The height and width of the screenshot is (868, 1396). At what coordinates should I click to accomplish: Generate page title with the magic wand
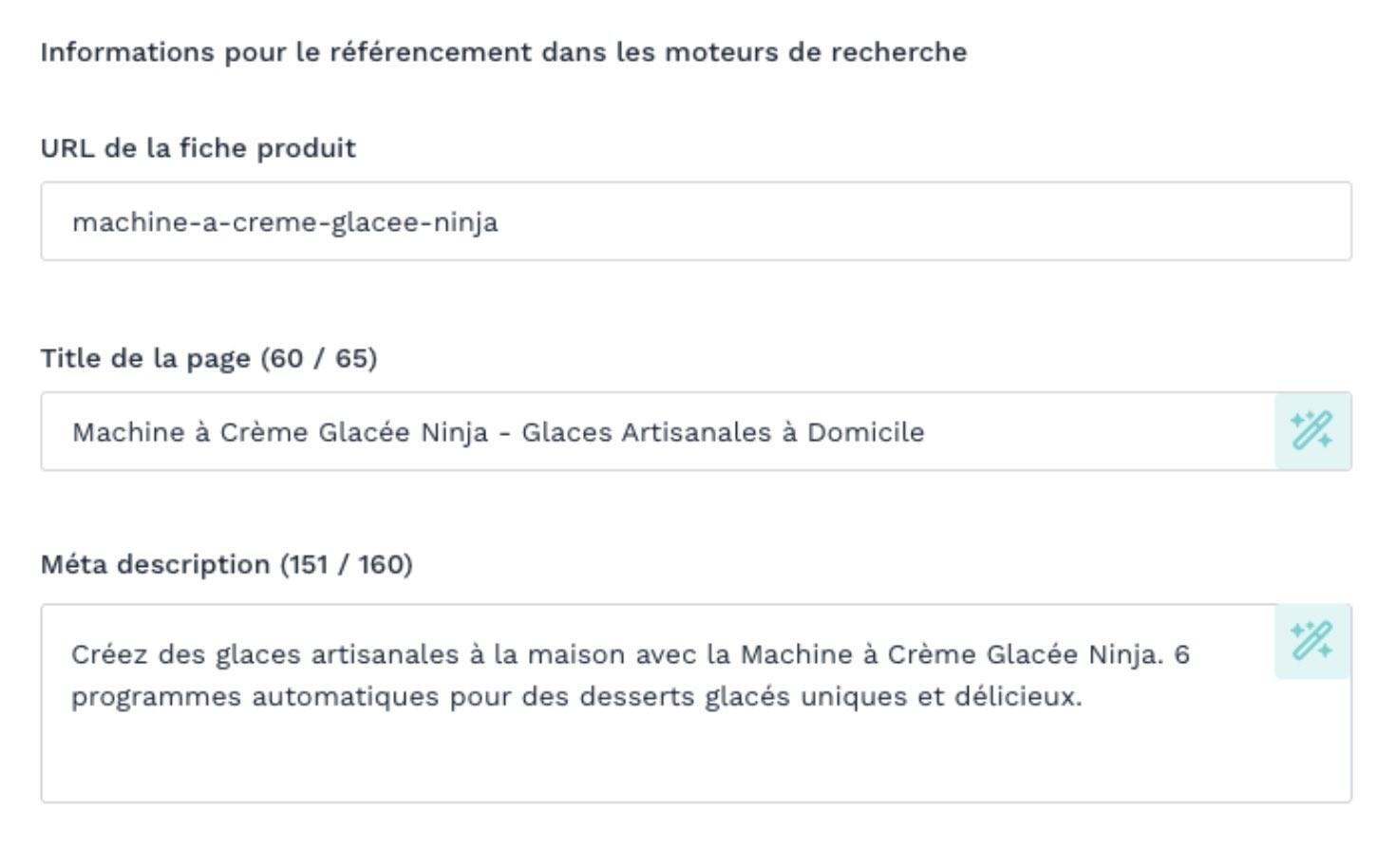pyautogui.click(x=1312, y=431)
